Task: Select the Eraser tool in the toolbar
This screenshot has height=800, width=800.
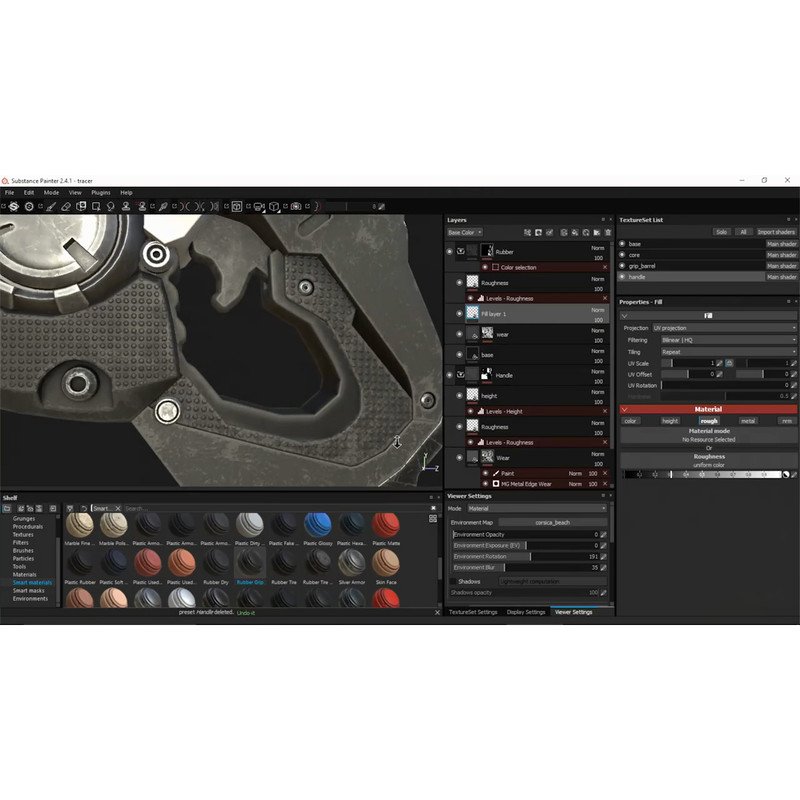Action: coord(66,206)
